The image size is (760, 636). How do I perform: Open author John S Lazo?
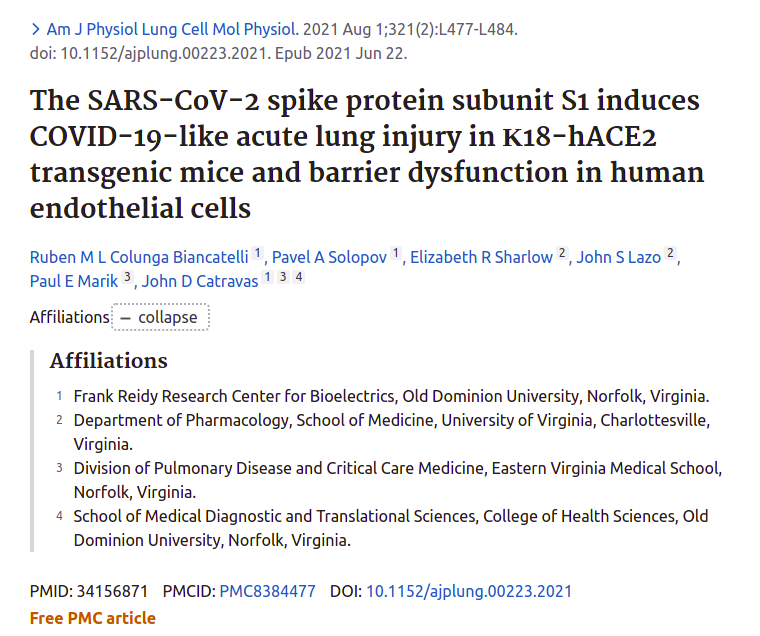click(618, 257)
